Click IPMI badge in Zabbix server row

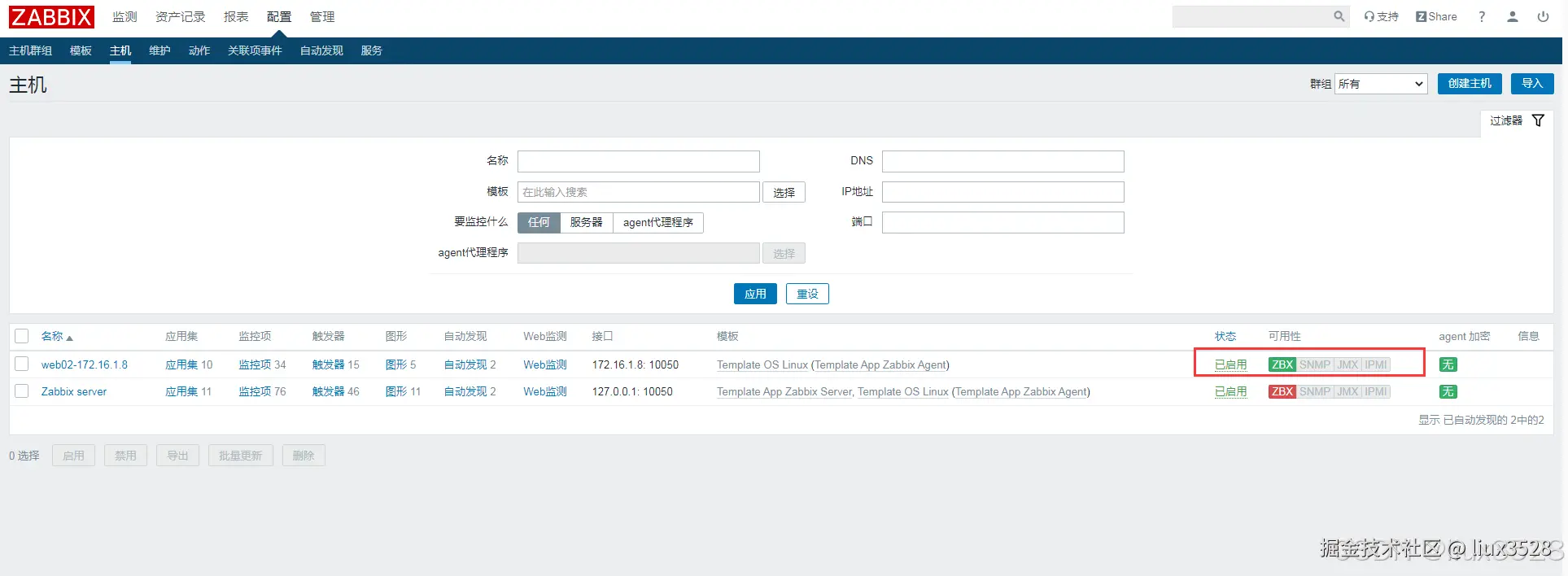[1376, 391]
